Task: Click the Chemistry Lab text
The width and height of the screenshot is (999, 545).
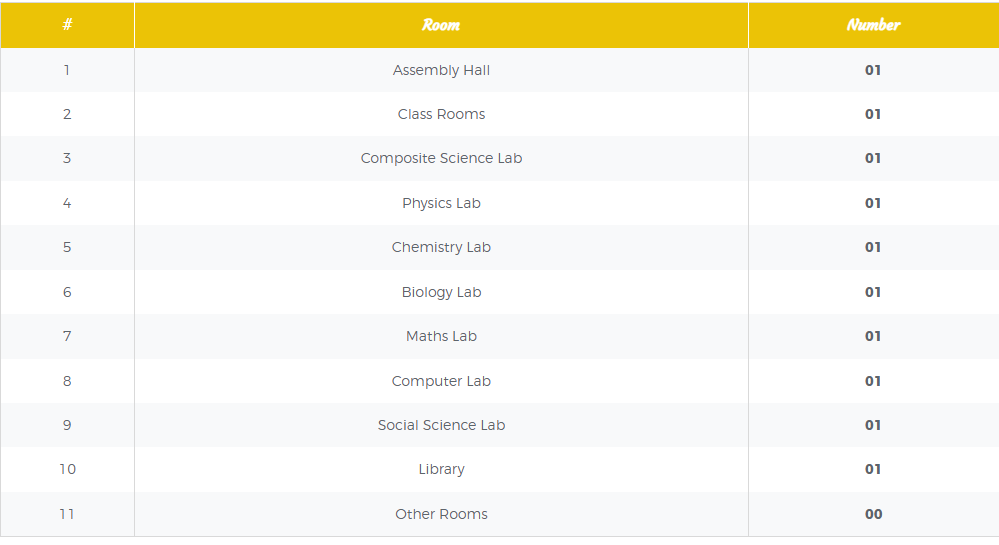Action: pos(441,247)
